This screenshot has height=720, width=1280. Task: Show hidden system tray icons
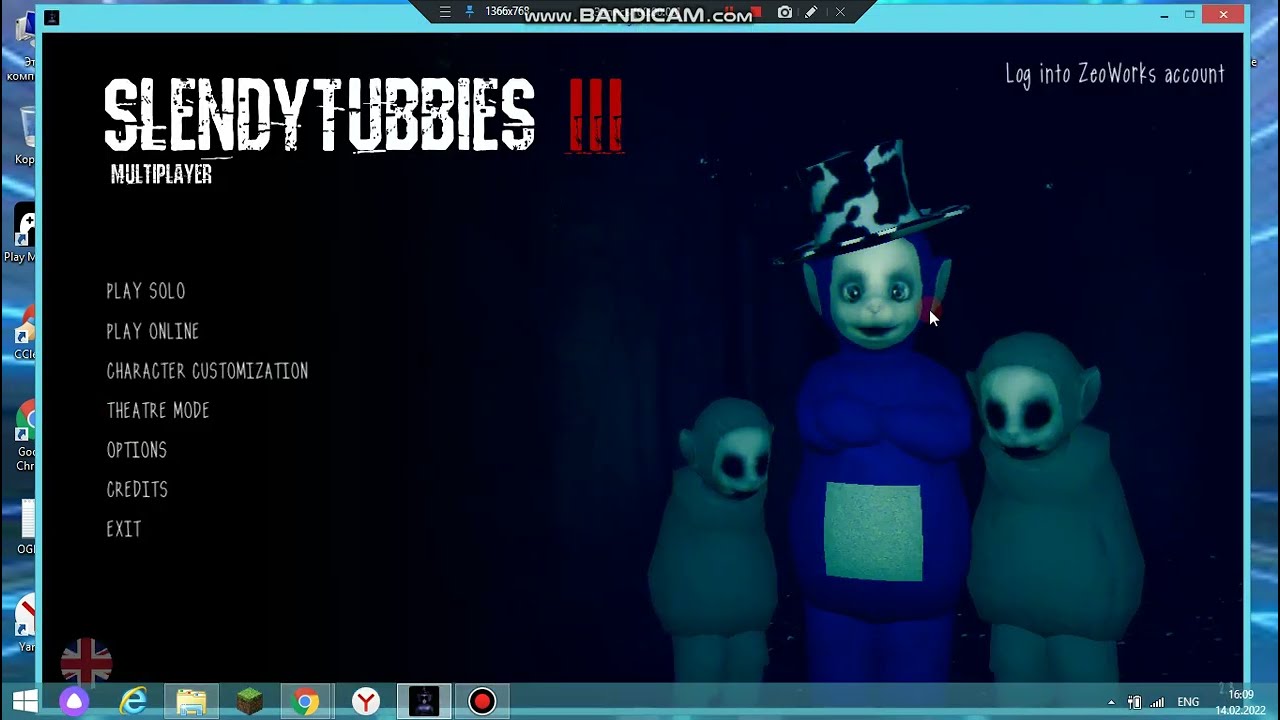click(1111, 702)
